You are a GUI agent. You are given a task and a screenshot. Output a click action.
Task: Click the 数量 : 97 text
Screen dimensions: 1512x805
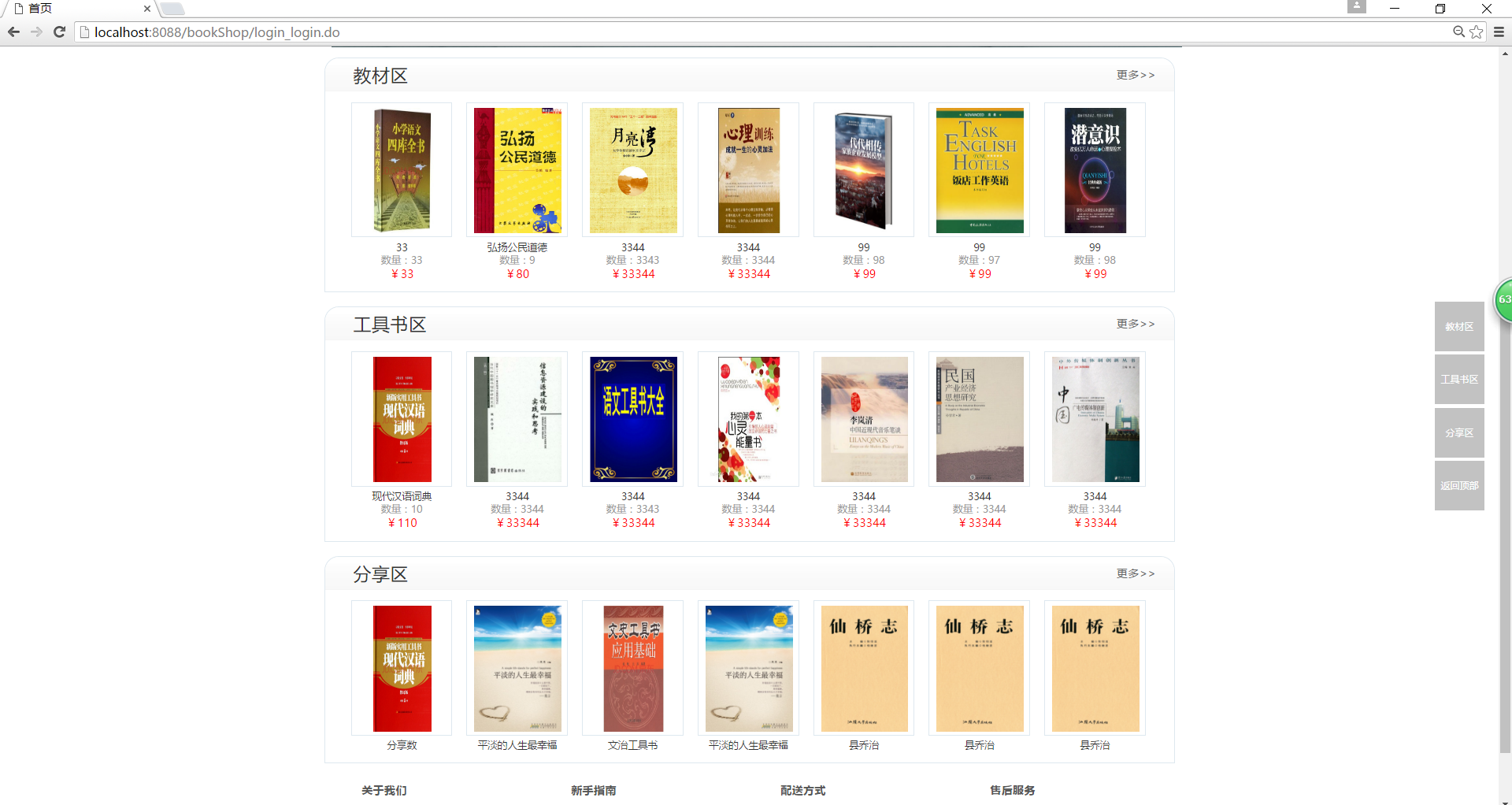980,260
